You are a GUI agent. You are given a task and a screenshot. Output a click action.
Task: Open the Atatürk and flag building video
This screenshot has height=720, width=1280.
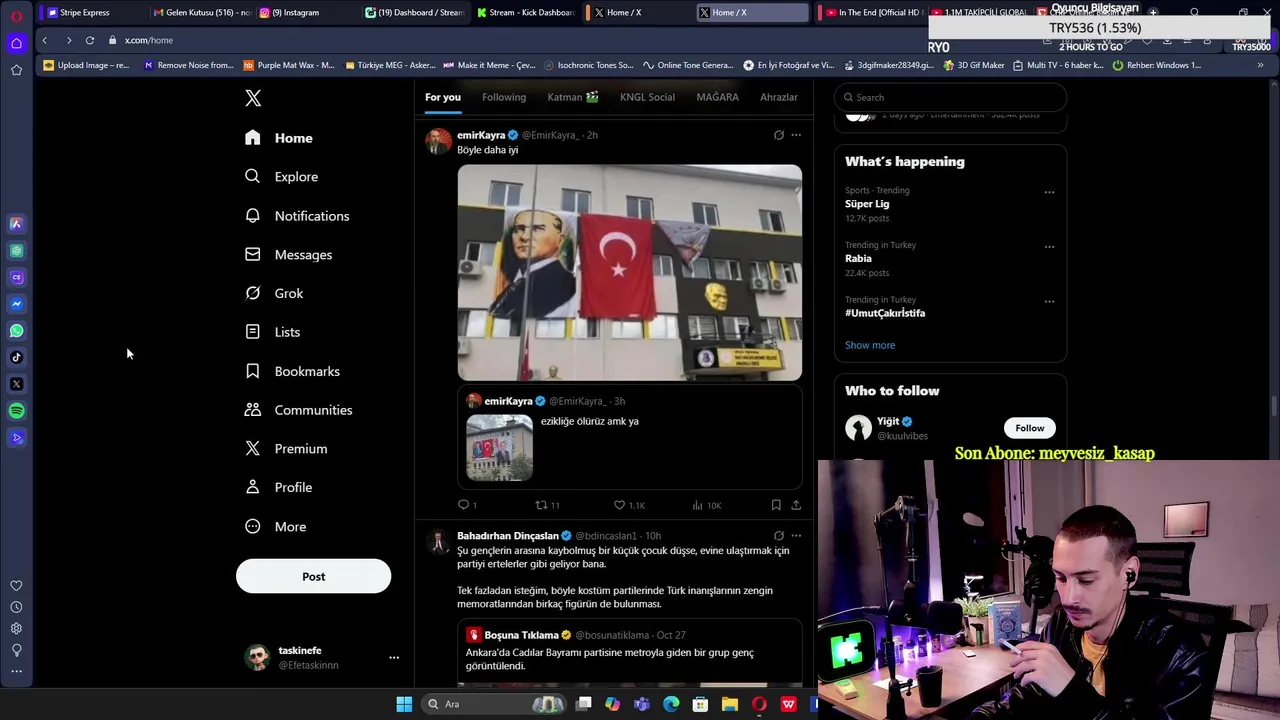629,272
